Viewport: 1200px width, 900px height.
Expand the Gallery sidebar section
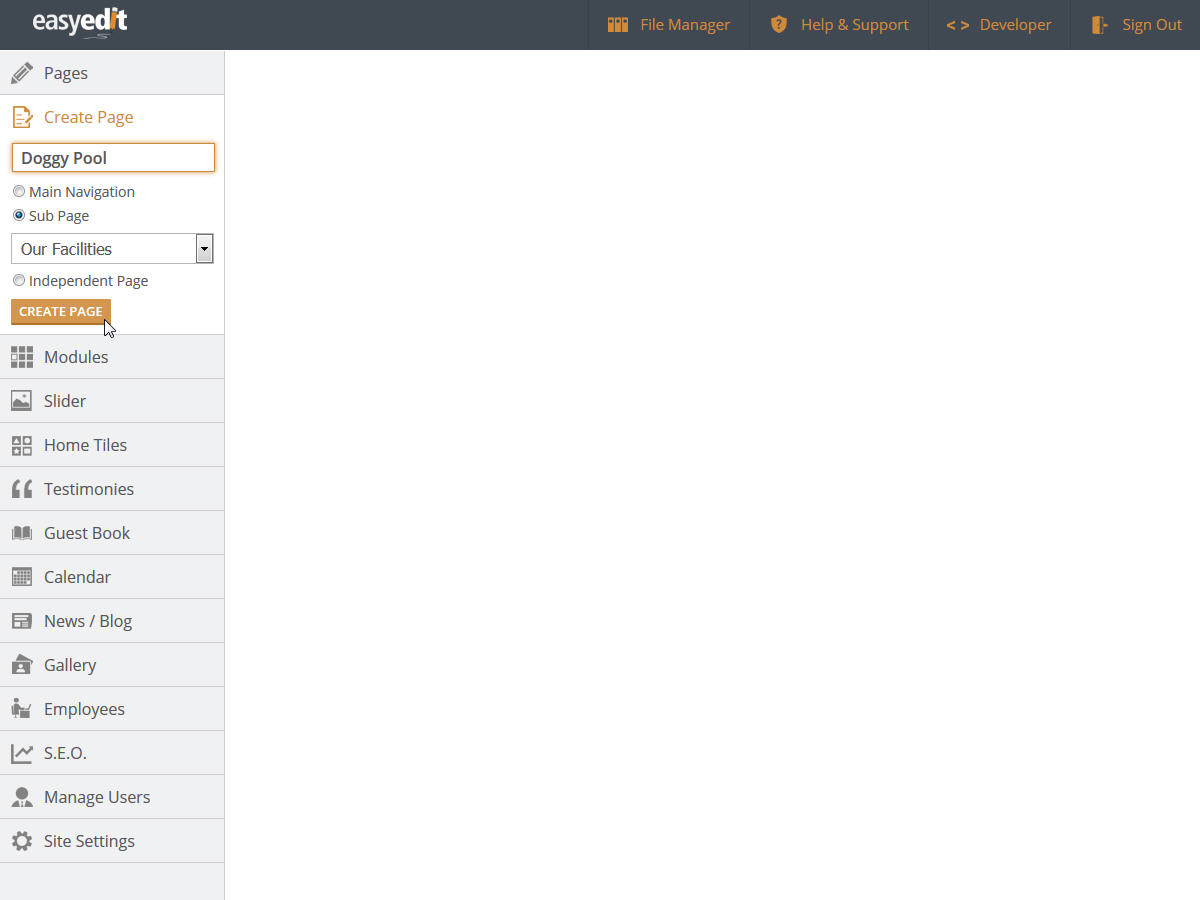click(x=70, y=665)
